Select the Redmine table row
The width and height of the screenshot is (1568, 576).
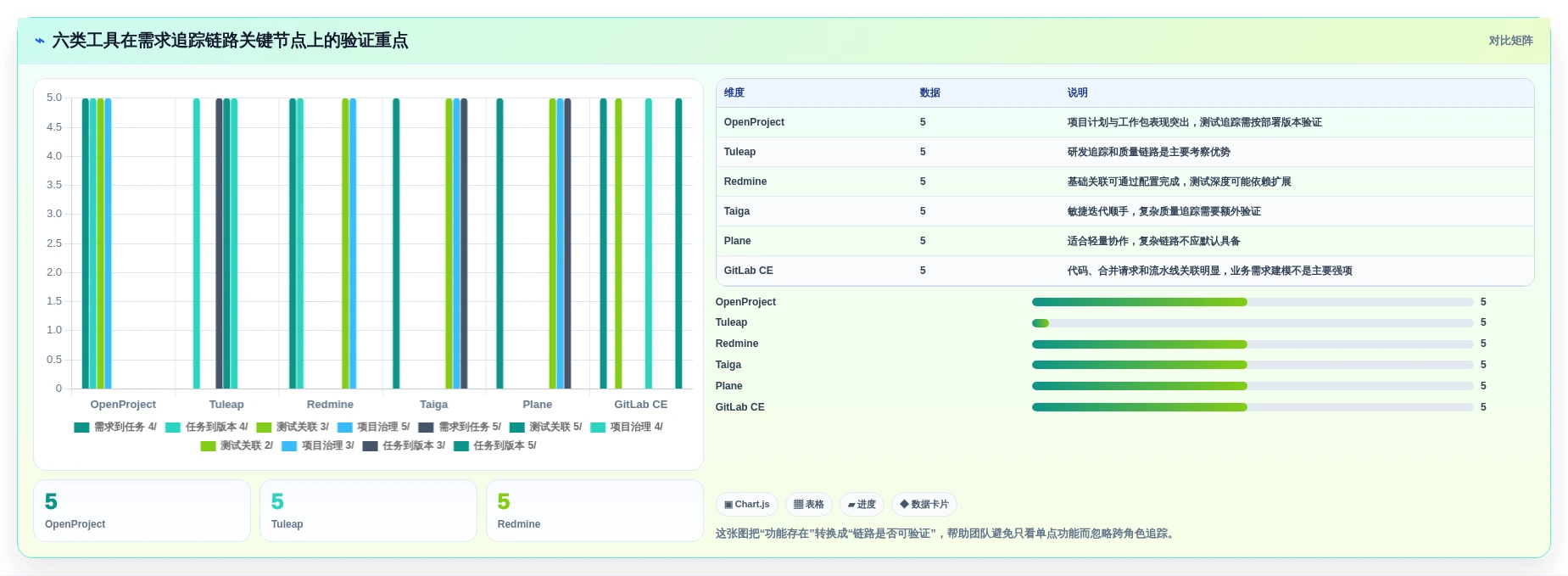click(x=1124, y=182)
